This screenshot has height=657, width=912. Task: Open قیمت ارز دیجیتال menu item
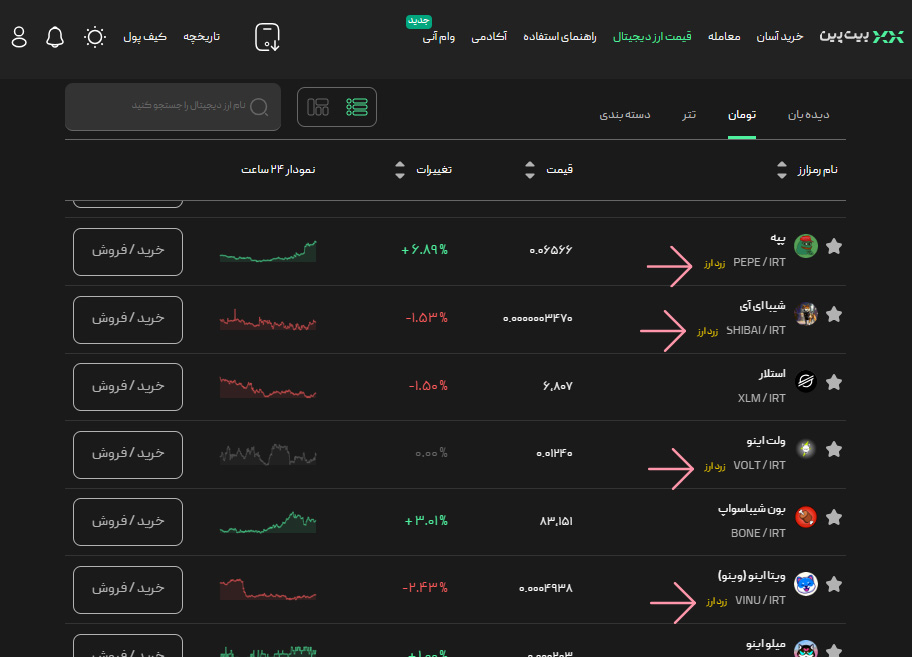click(652, 37)
